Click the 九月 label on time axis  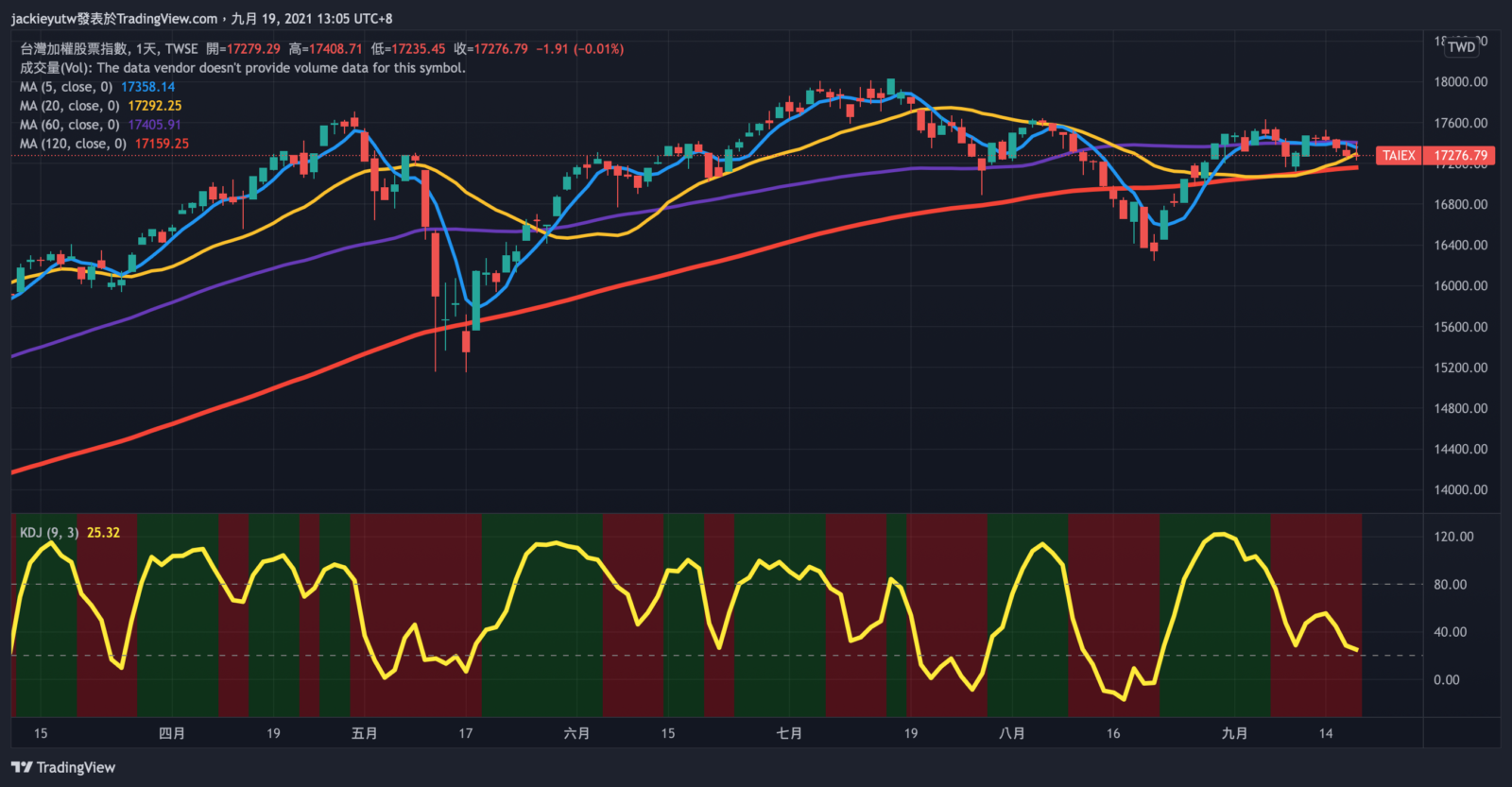1234,733
